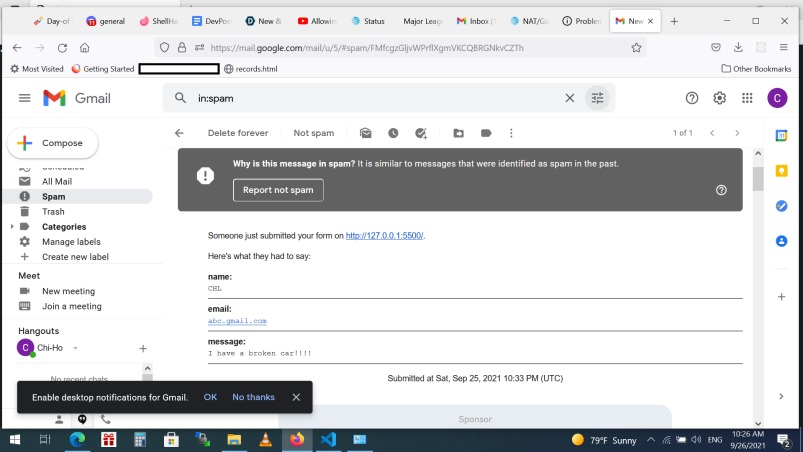Open the Gmail main menu hamburger

coord(25,98)
